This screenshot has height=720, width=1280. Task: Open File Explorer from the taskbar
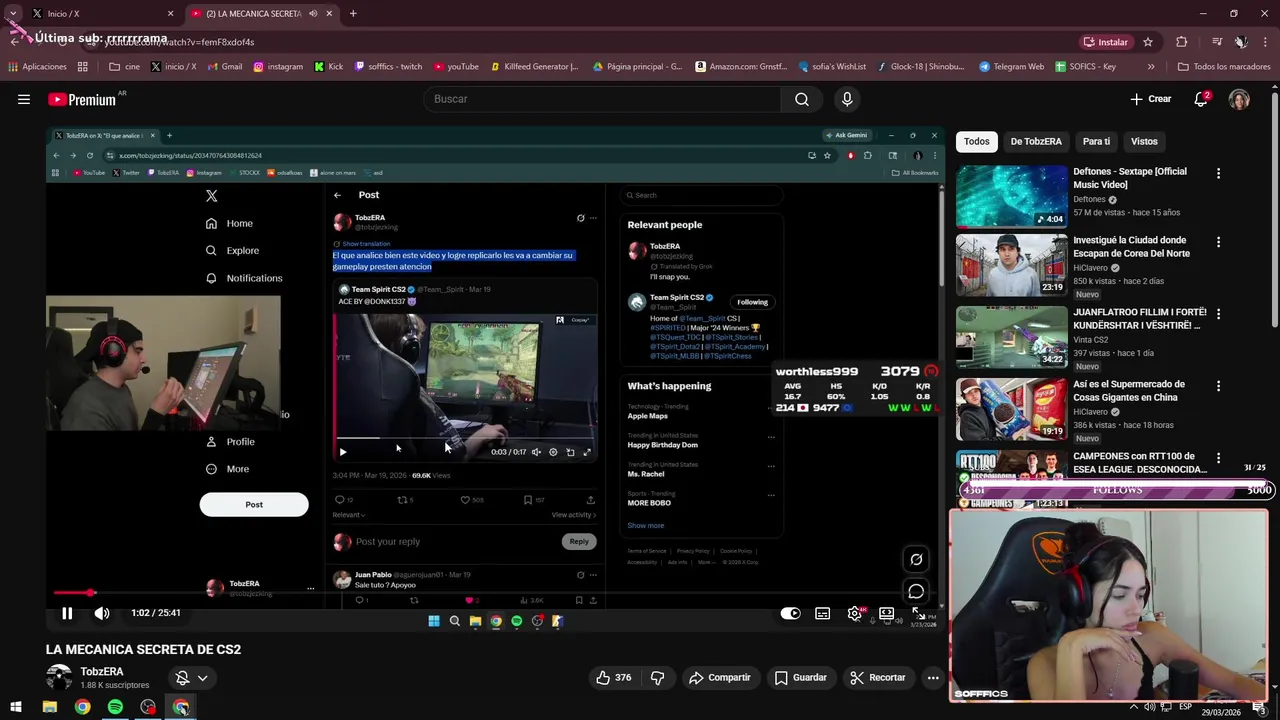tap(49, 707)
